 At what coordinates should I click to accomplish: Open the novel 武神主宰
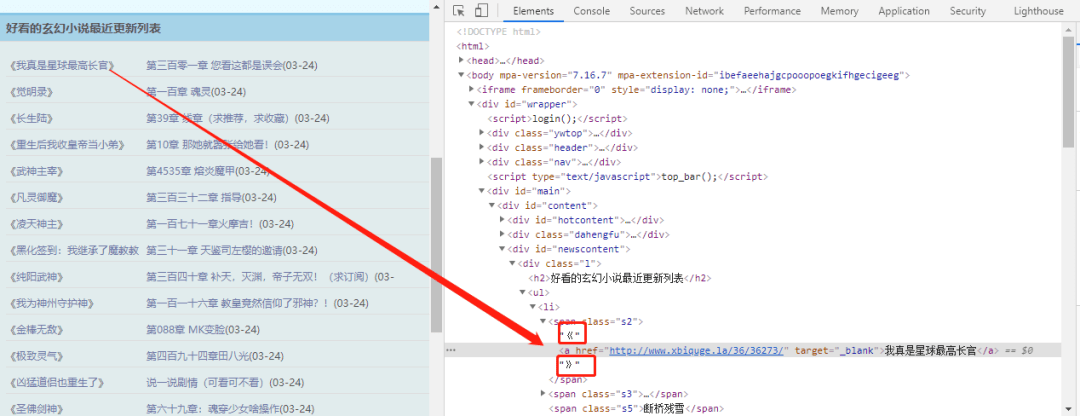click(37, 171)
